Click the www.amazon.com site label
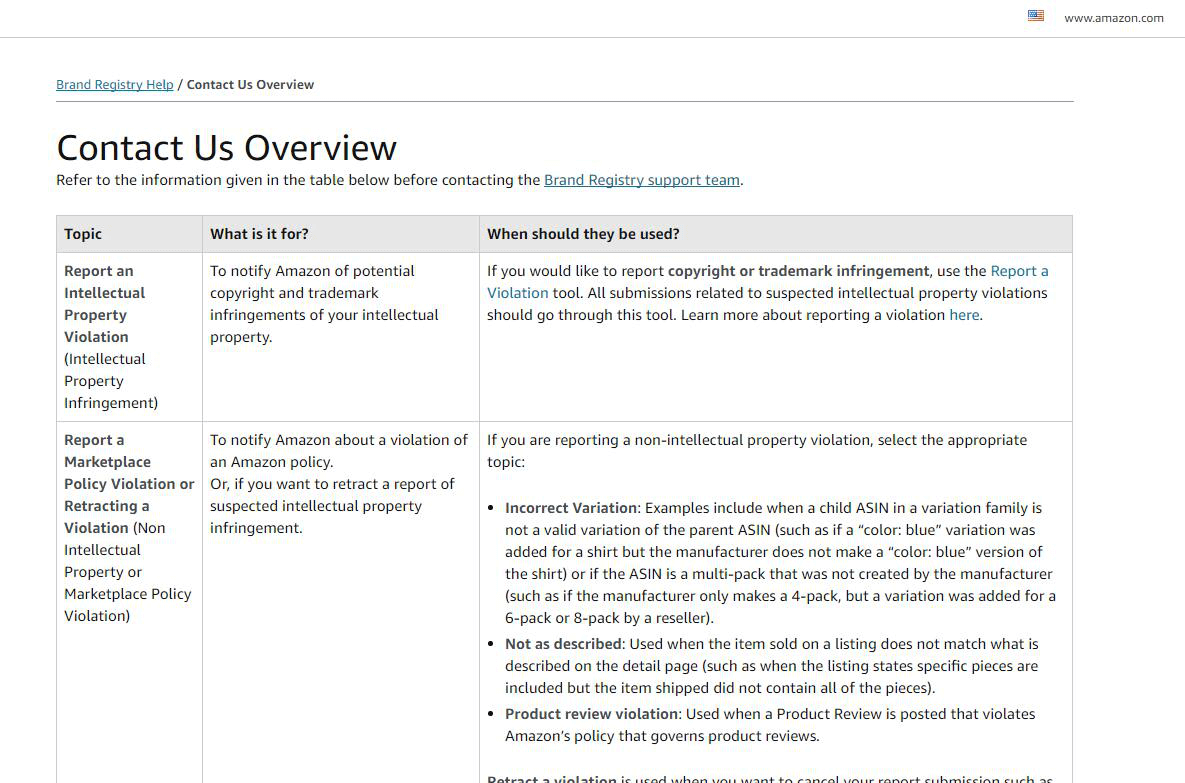1185x783 pixels. (1113, 18)
